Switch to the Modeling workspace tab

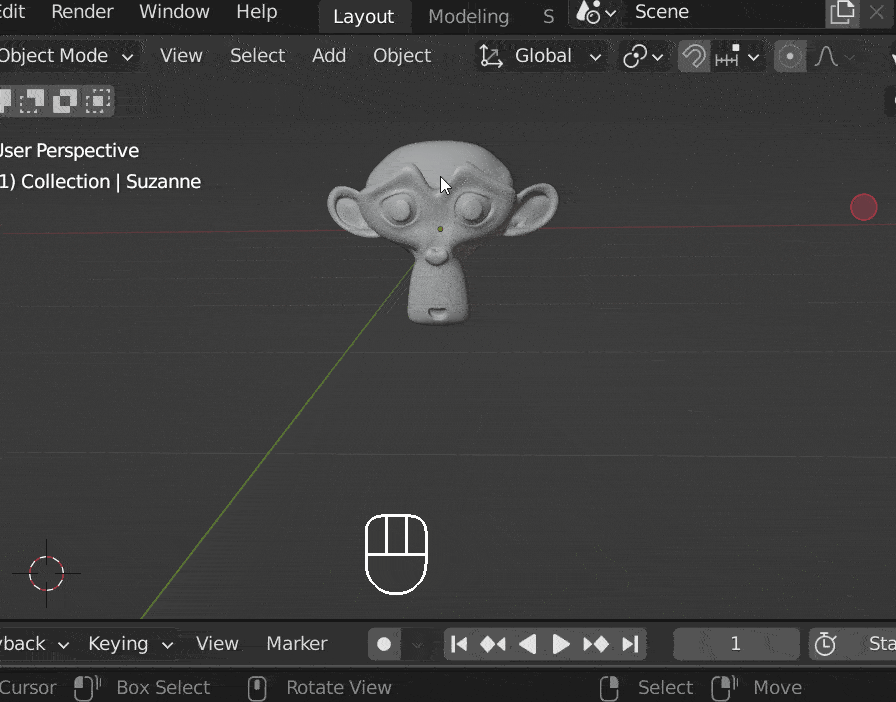468,16
